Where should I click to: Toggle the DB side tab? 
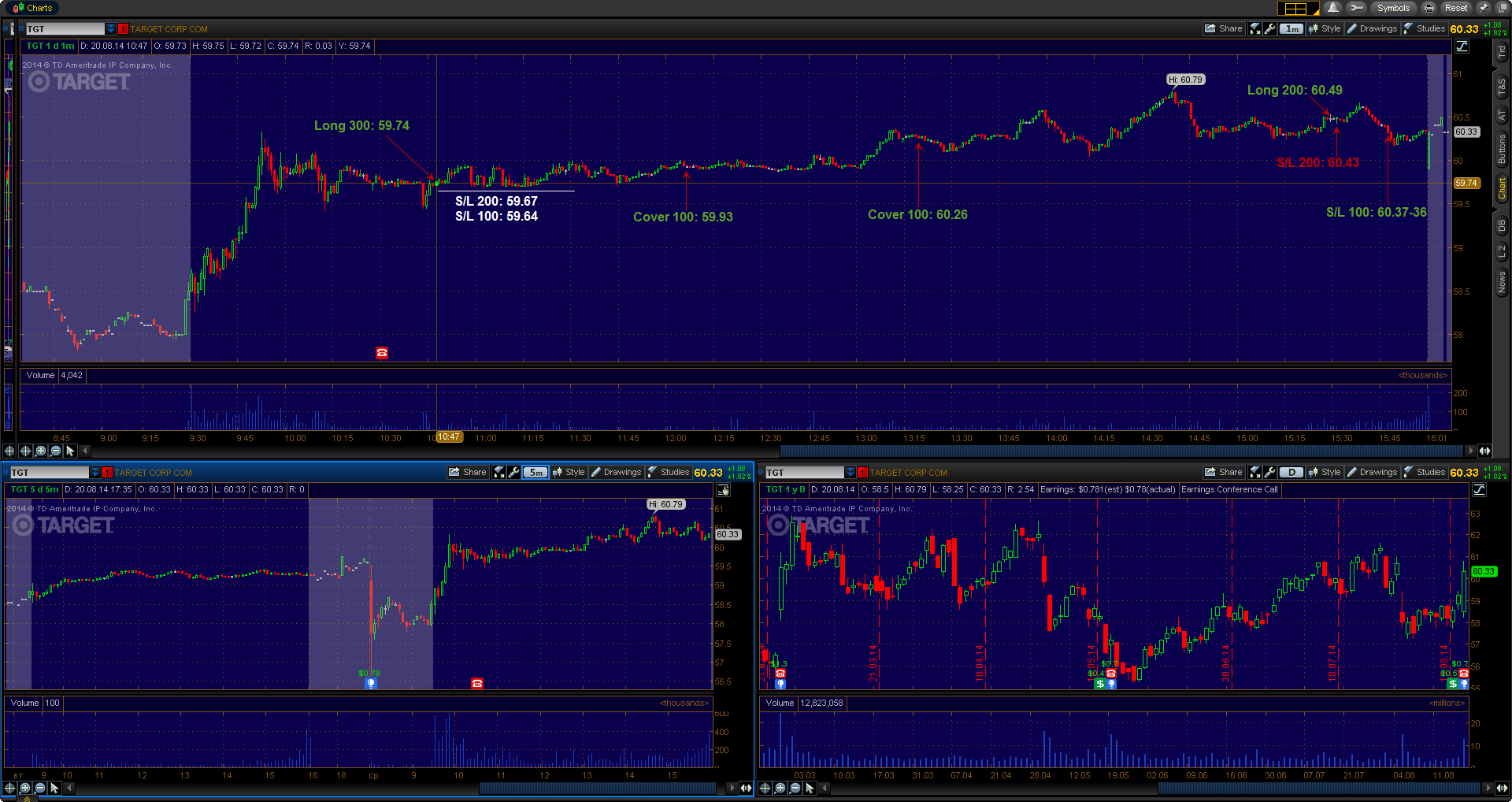pyautogui.click(x=1502, y=225)
